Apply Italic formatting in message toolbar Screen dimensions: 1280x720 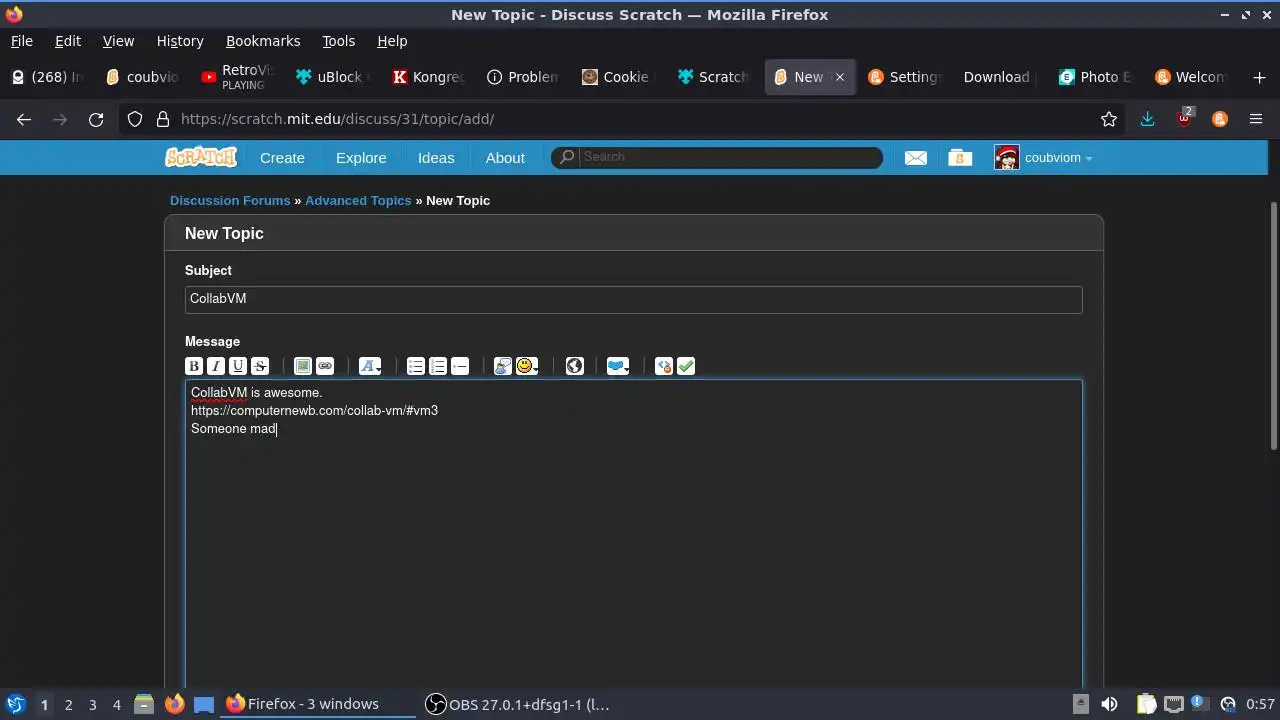(216, 366)
